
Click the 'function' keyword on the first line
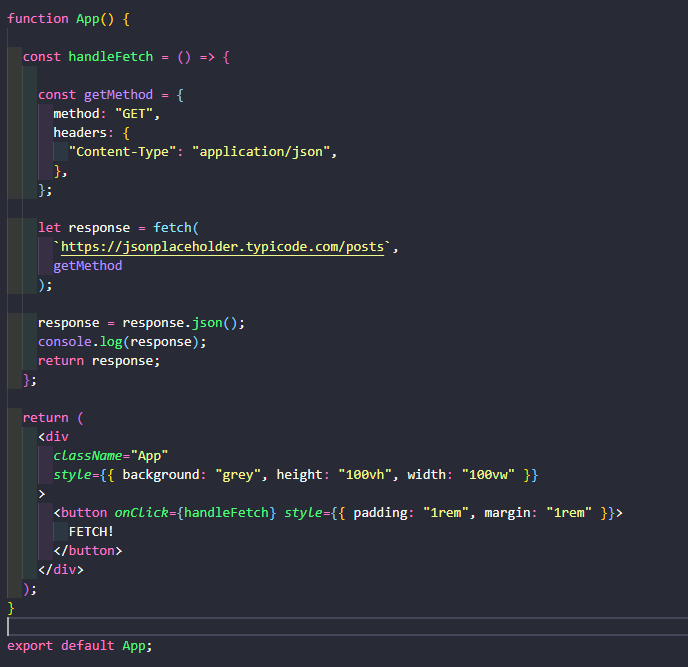pyautogui.click(x=38, y=19)
